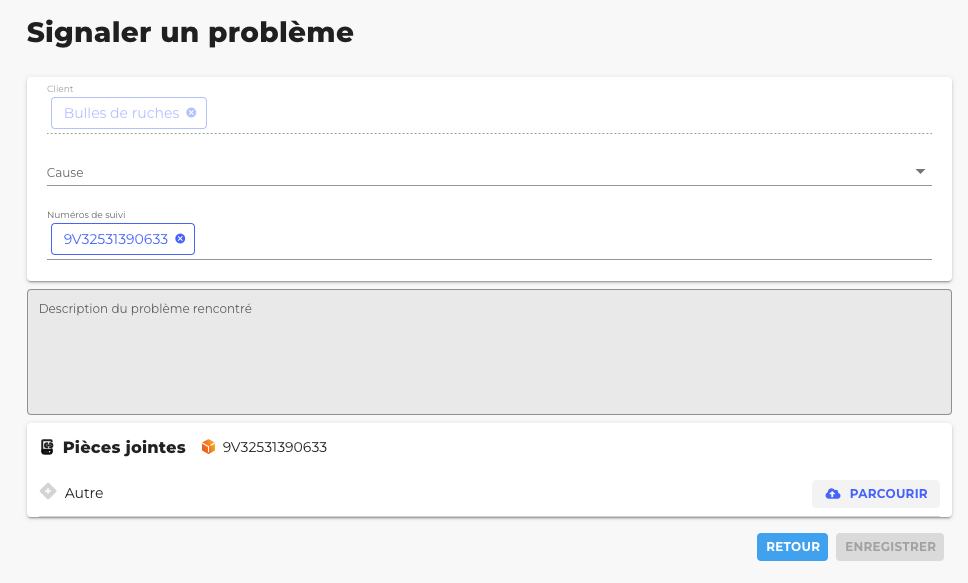Viewport: 968px width, 583px height.
Task: Open the Cause selection field
Action: (470, 172)
